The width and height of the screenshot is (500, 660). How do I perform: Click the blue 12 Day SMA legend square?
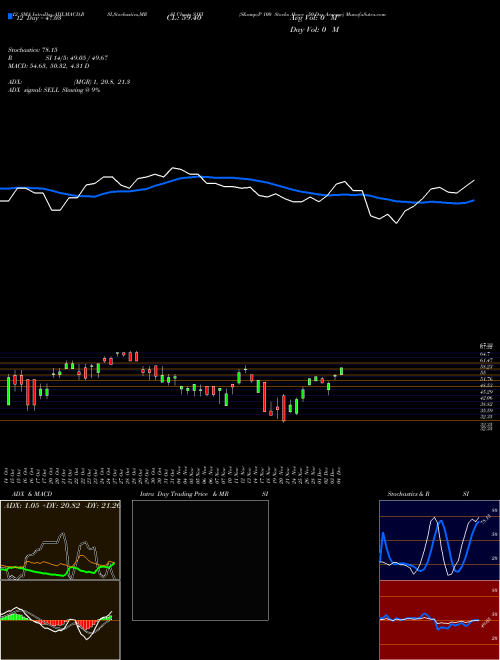tap(11, 16)
